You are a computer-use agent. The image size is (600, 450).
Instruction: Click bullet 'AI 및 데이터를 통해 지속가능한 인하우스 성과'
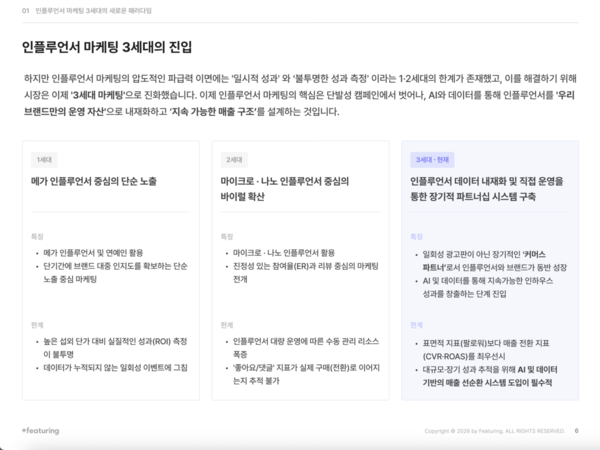488,287
